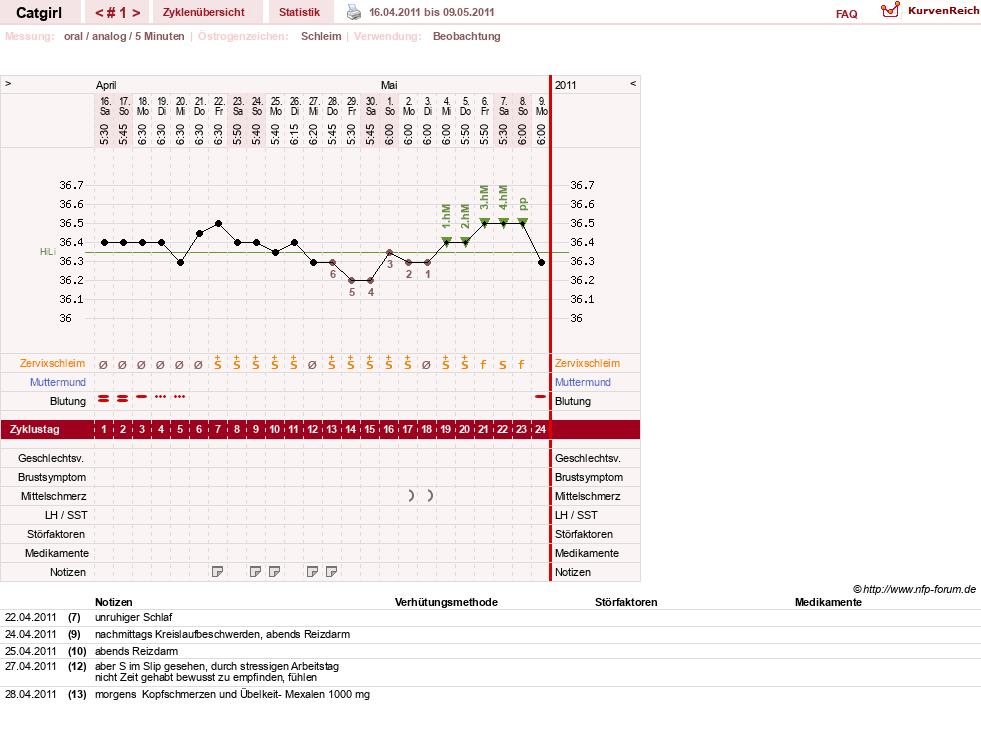
Task: Click the 1.hM triangle marker
Action: click(447, 241)
